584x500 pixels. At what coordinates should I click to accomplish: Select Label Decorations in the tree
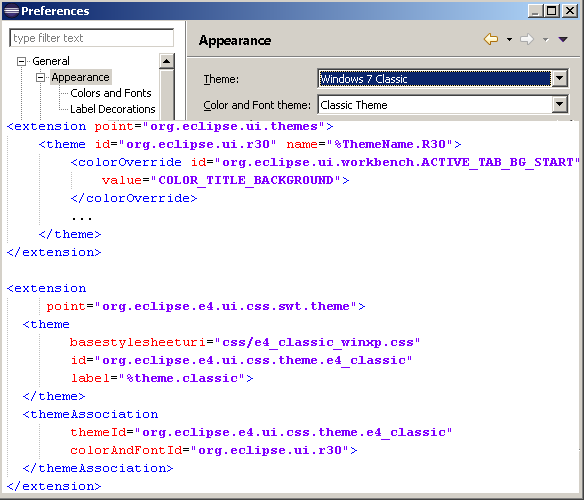tap(112, 109)
